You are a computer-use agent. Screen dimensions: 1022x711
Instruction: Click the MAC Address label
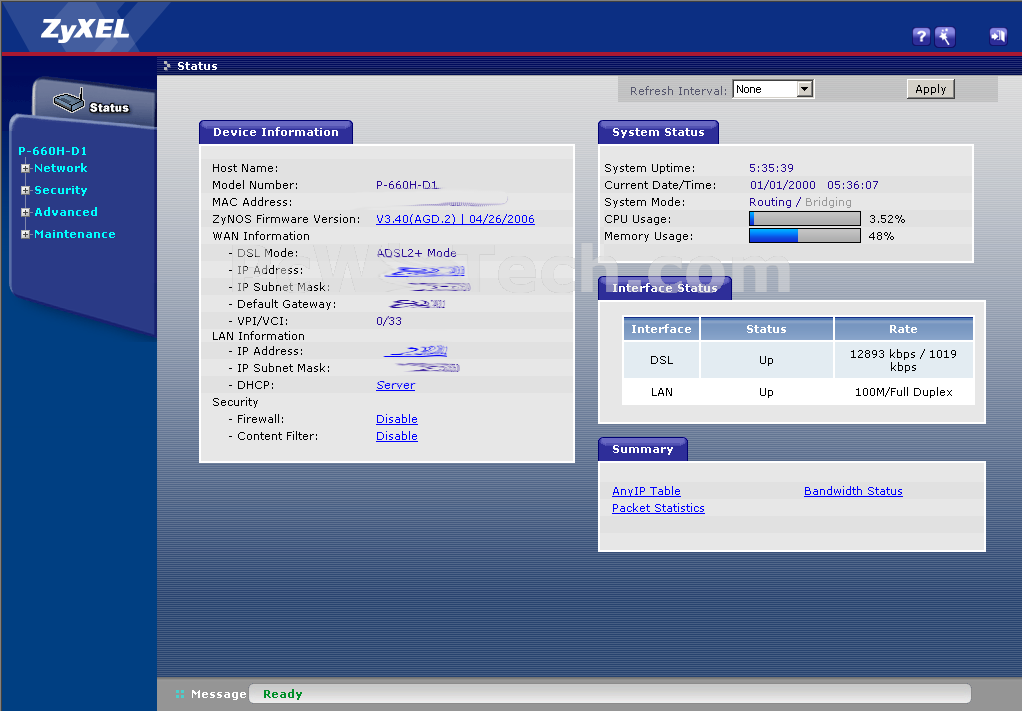(x=252, y=202)
